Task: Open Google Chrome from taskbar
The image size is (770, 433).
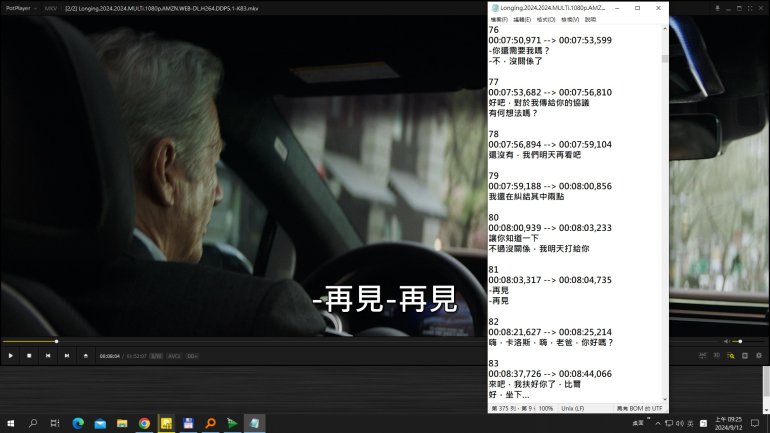Action: click(144, 423)
